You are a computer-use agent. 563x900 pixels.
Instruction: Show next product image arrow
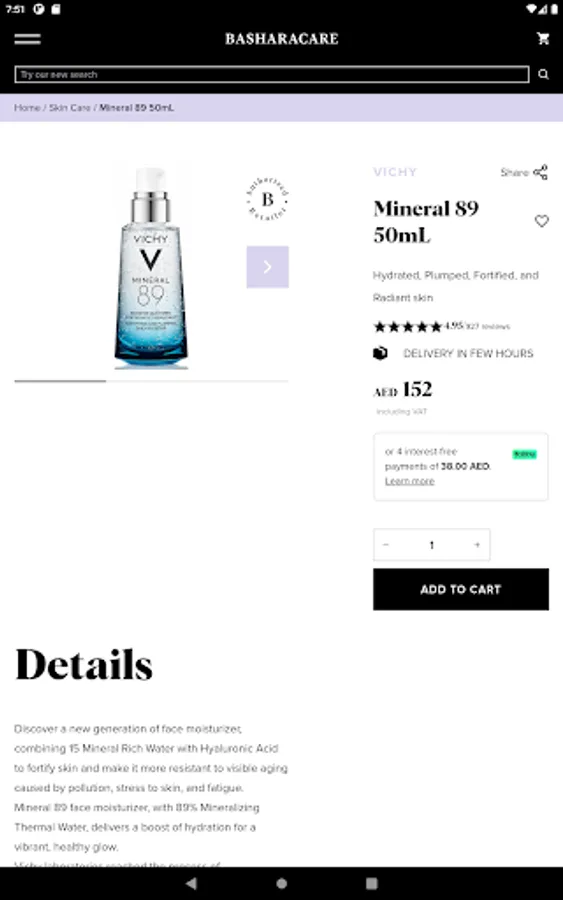click(x=267, y=267)
